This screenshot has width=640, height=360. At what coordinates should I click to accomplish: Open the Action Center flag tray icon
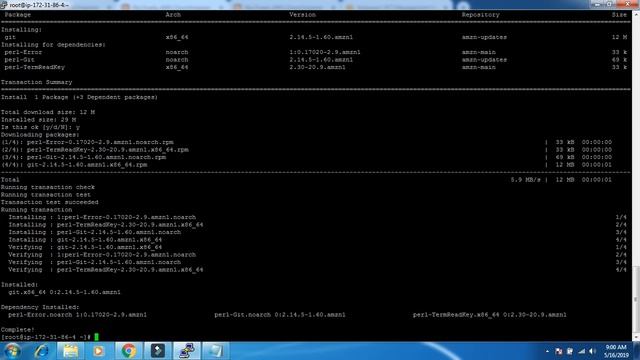(559, 351)
